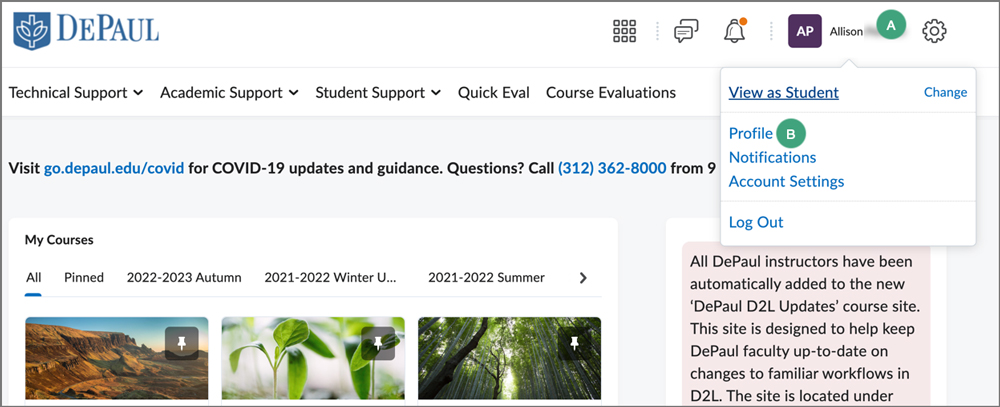The image size is (1000, 407).
Task: Select the Pinned courses tab
Action: point(84,277)
